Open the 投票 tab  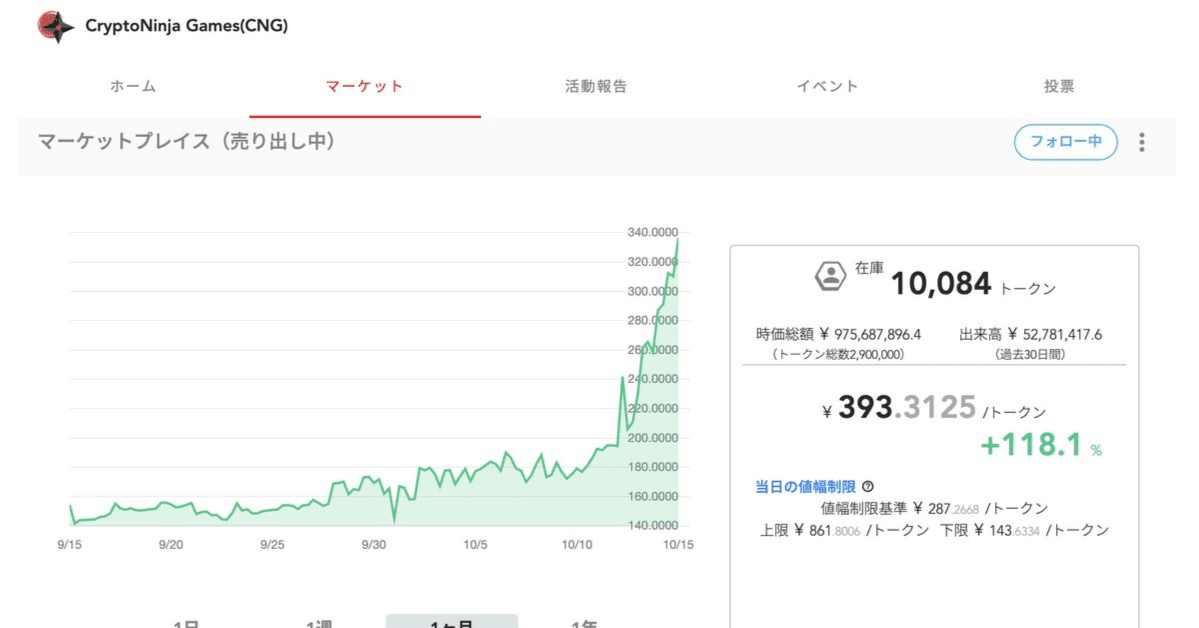coord(1059,87)
